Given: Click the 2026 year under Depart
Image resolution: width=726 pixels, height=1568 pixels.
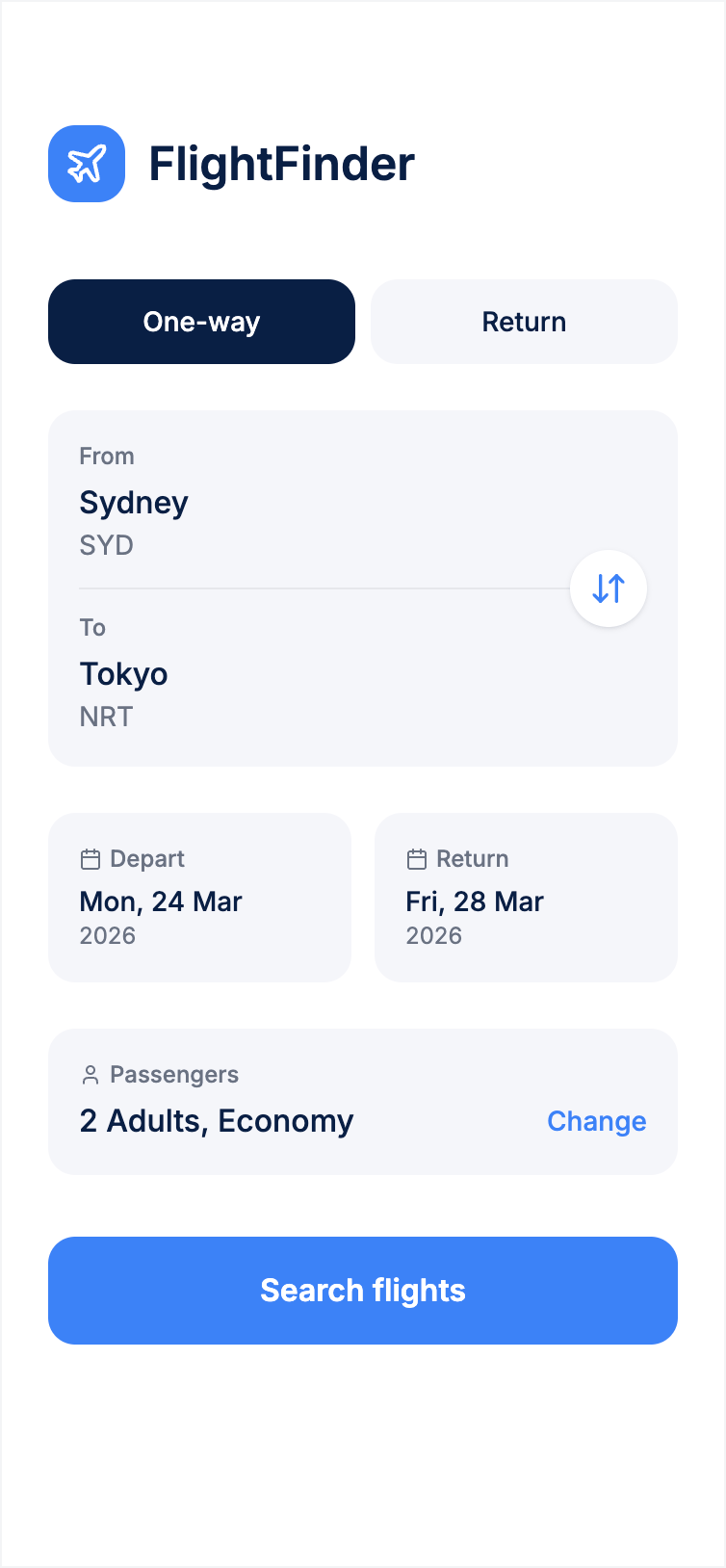Looking at the screenshot, I should [x=108, y=936].
